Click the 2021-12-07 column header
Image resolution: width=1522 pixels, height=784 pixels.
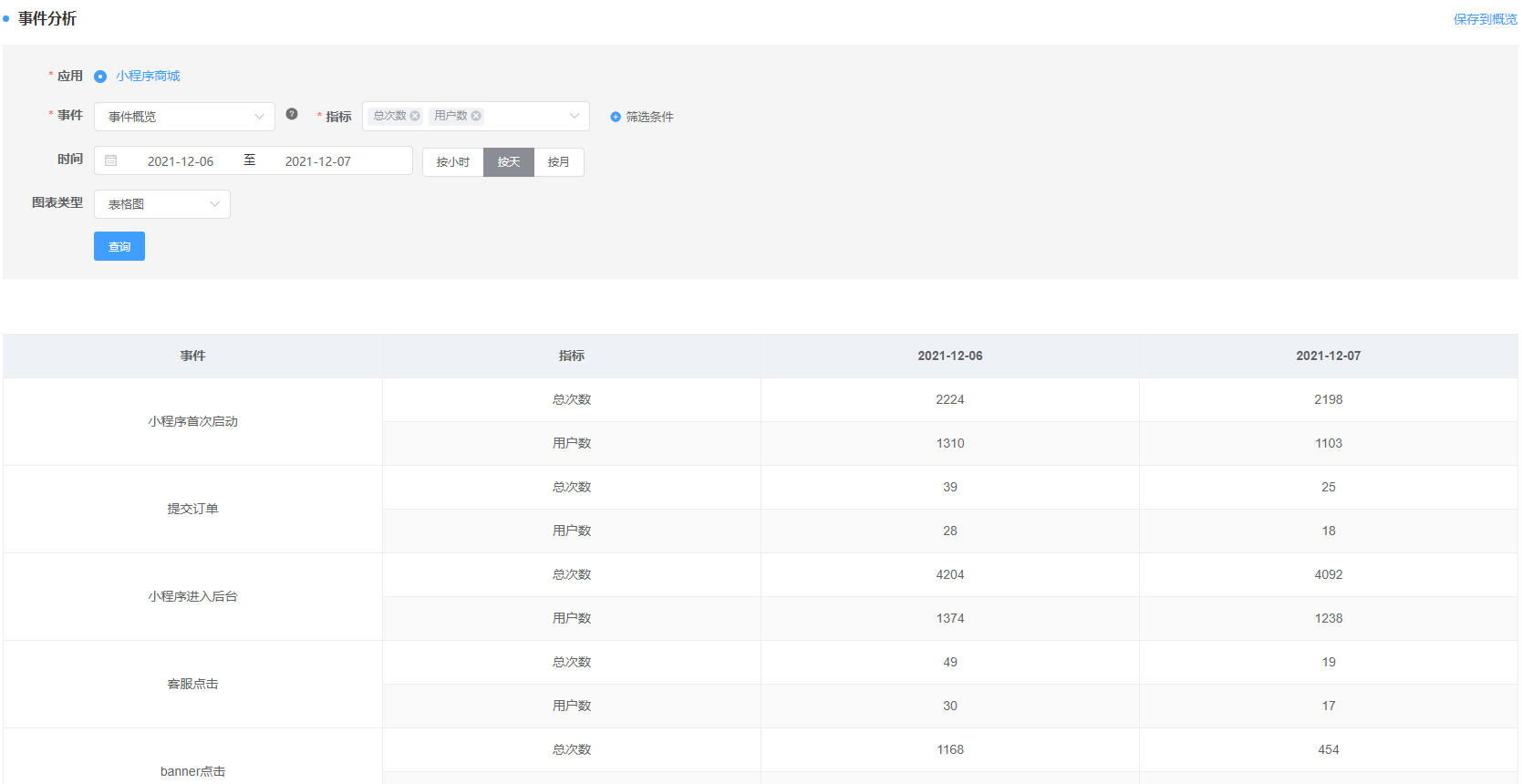pos(1329,356)
